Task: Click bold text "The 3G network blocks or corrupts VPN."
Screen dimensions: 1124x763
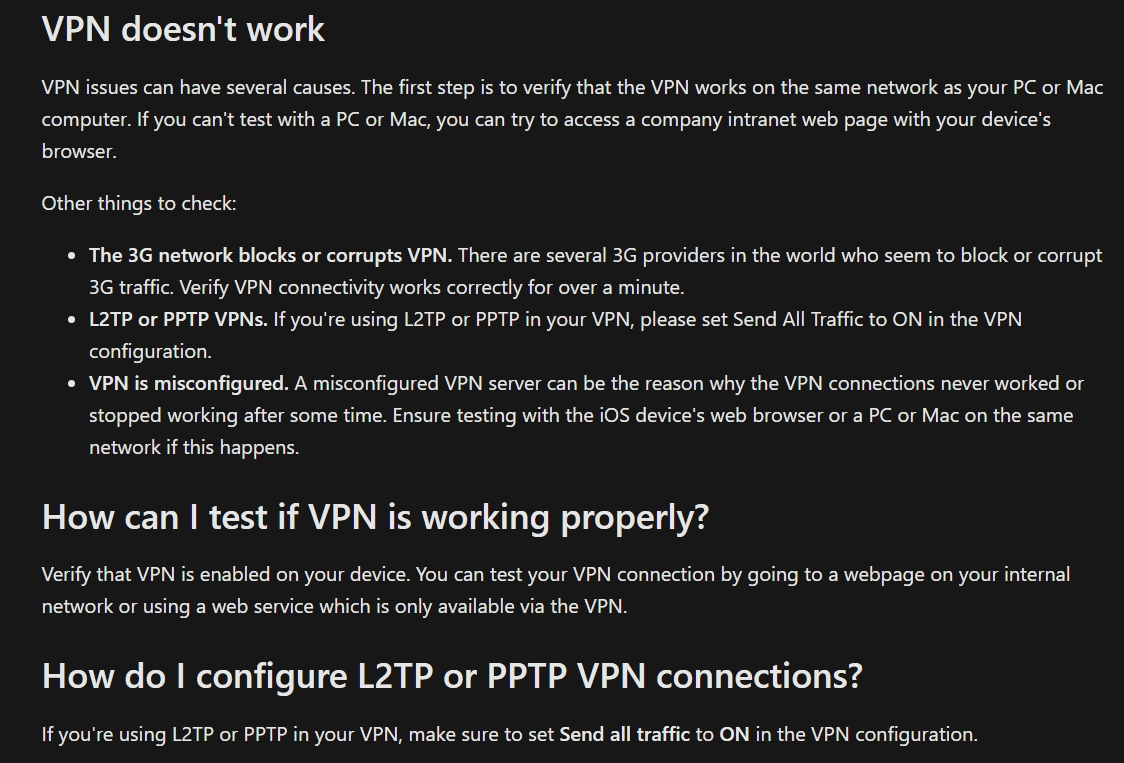Action: click(270, 255)
